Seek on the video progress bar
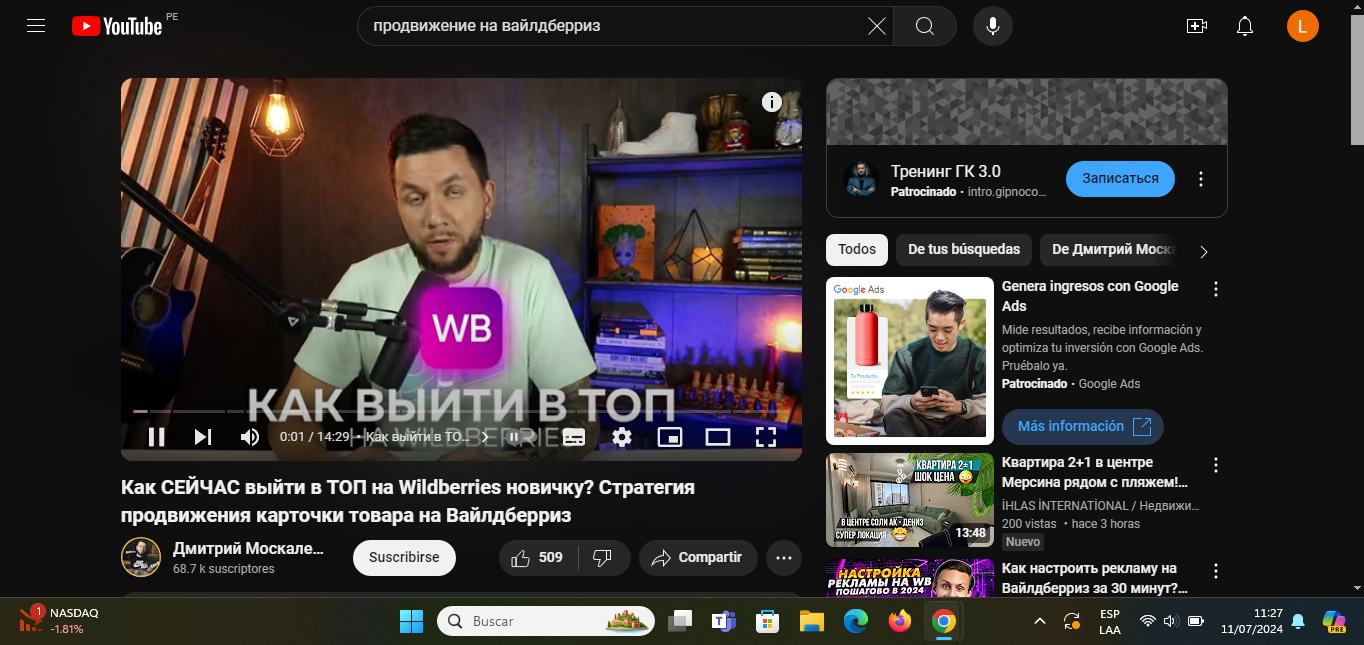Screen dimensions: 1364x645 click(461, 411)
